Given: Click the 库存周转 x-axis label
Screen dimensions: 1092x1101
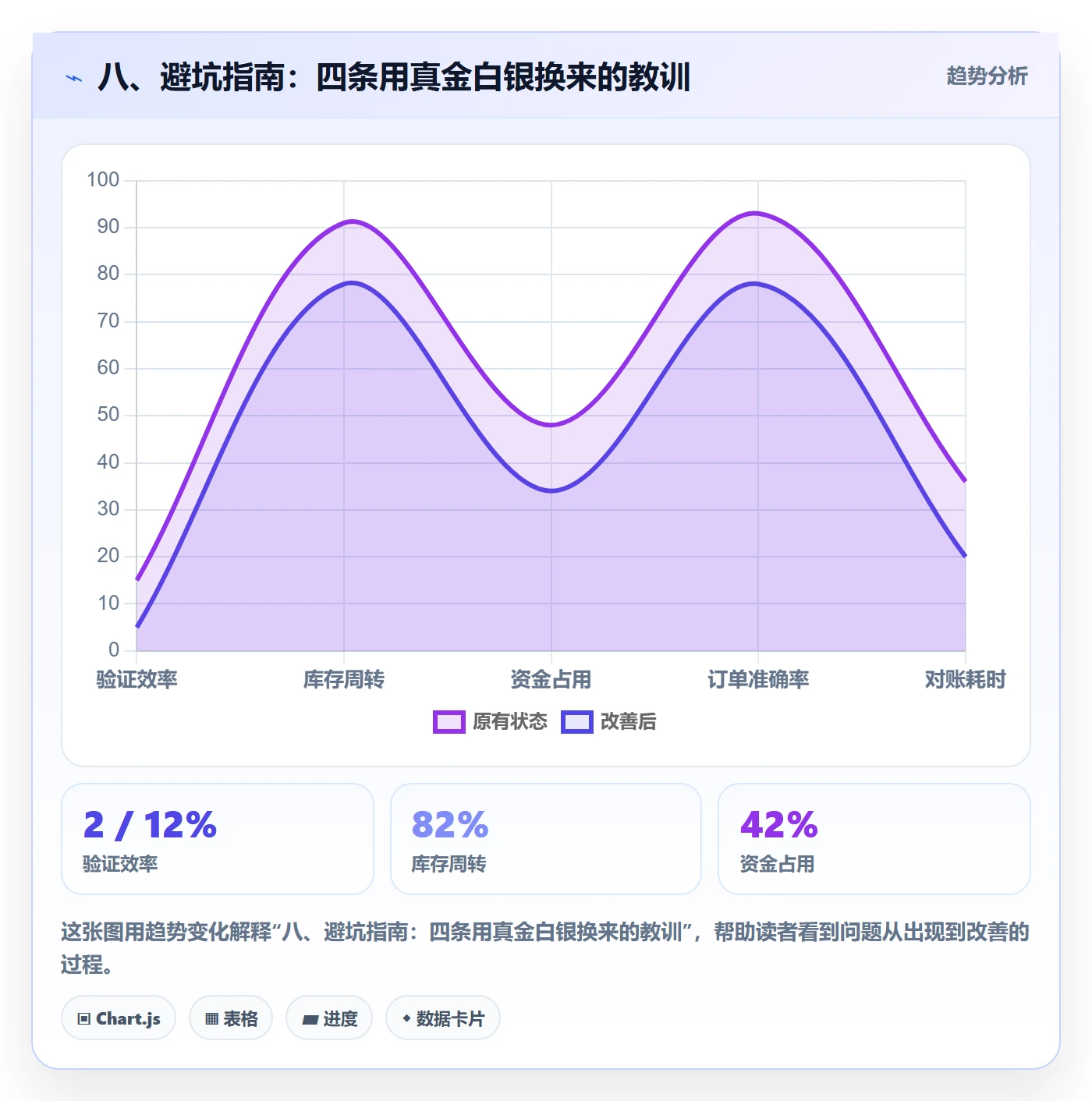Looking at the screenshot, I should pos(344,679).
